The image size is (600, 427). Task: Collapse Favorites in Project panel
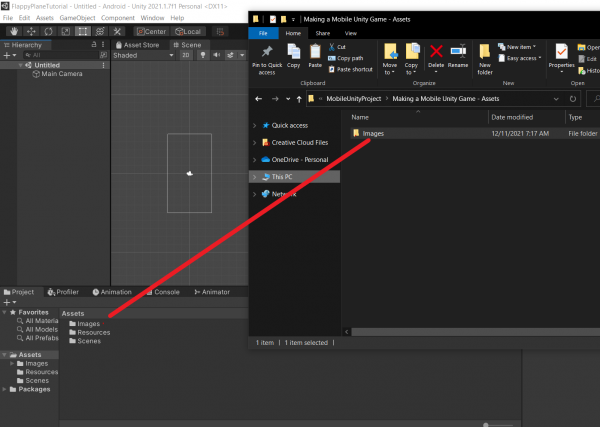(4, 312)
